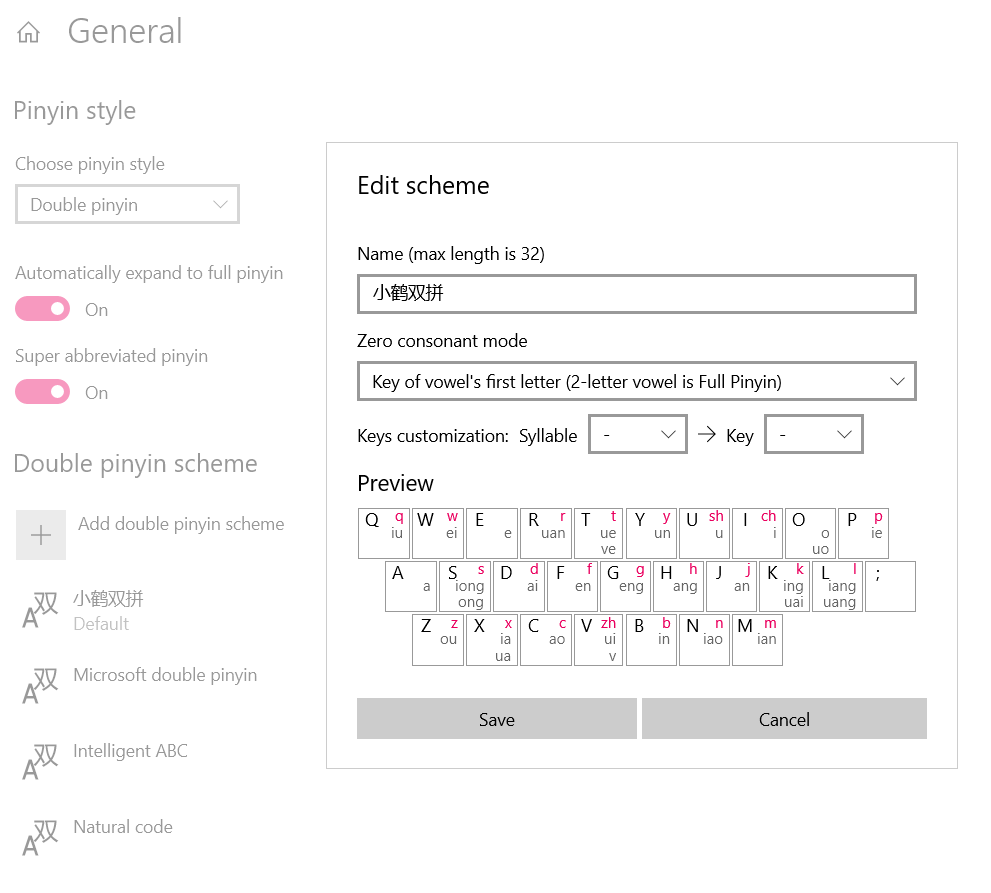Expand the Zero consonant mode dropdown

coord(636,381)
